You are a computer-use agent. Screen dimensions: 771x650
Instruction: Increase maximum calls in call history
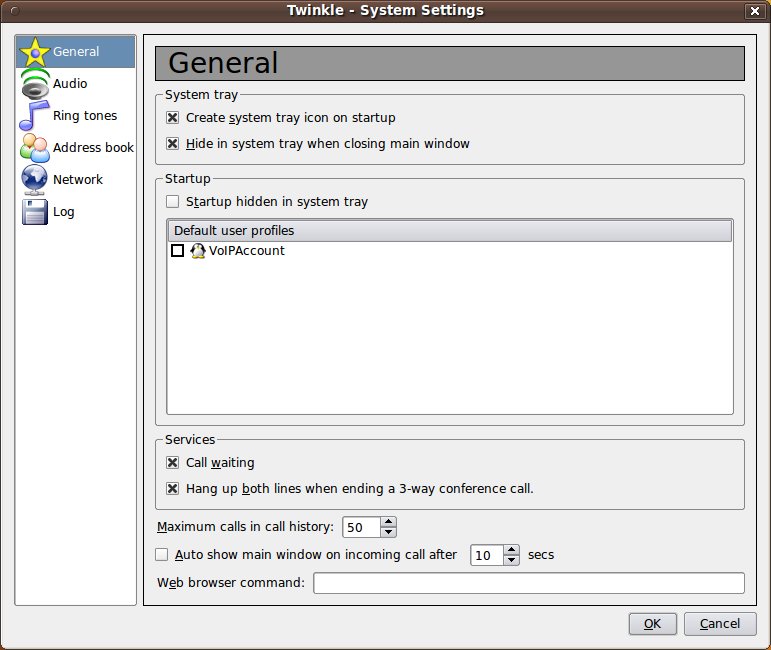coord(389,522)
